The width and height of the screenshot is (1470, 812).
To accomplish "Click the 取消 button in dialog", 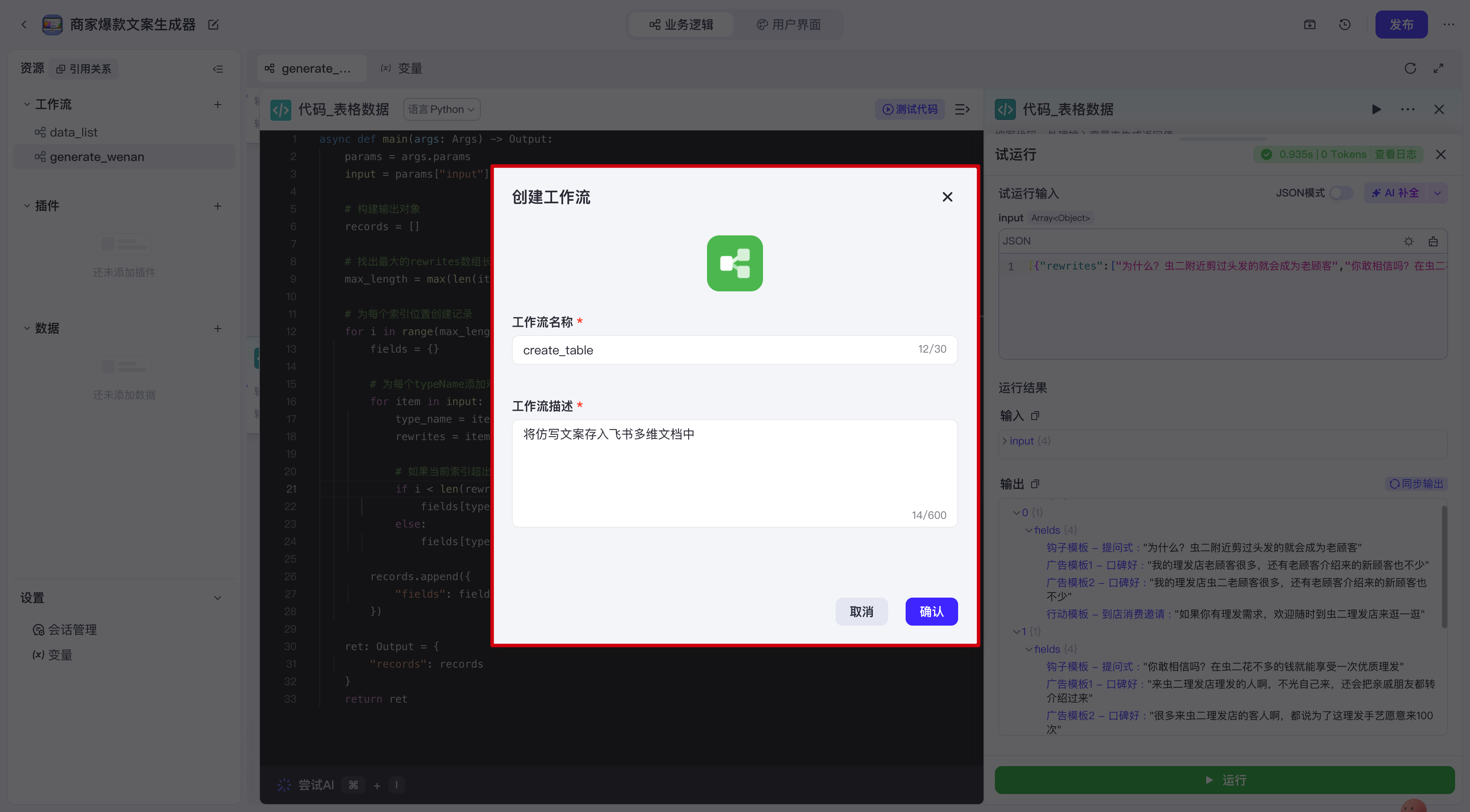I will click(861, 611).
